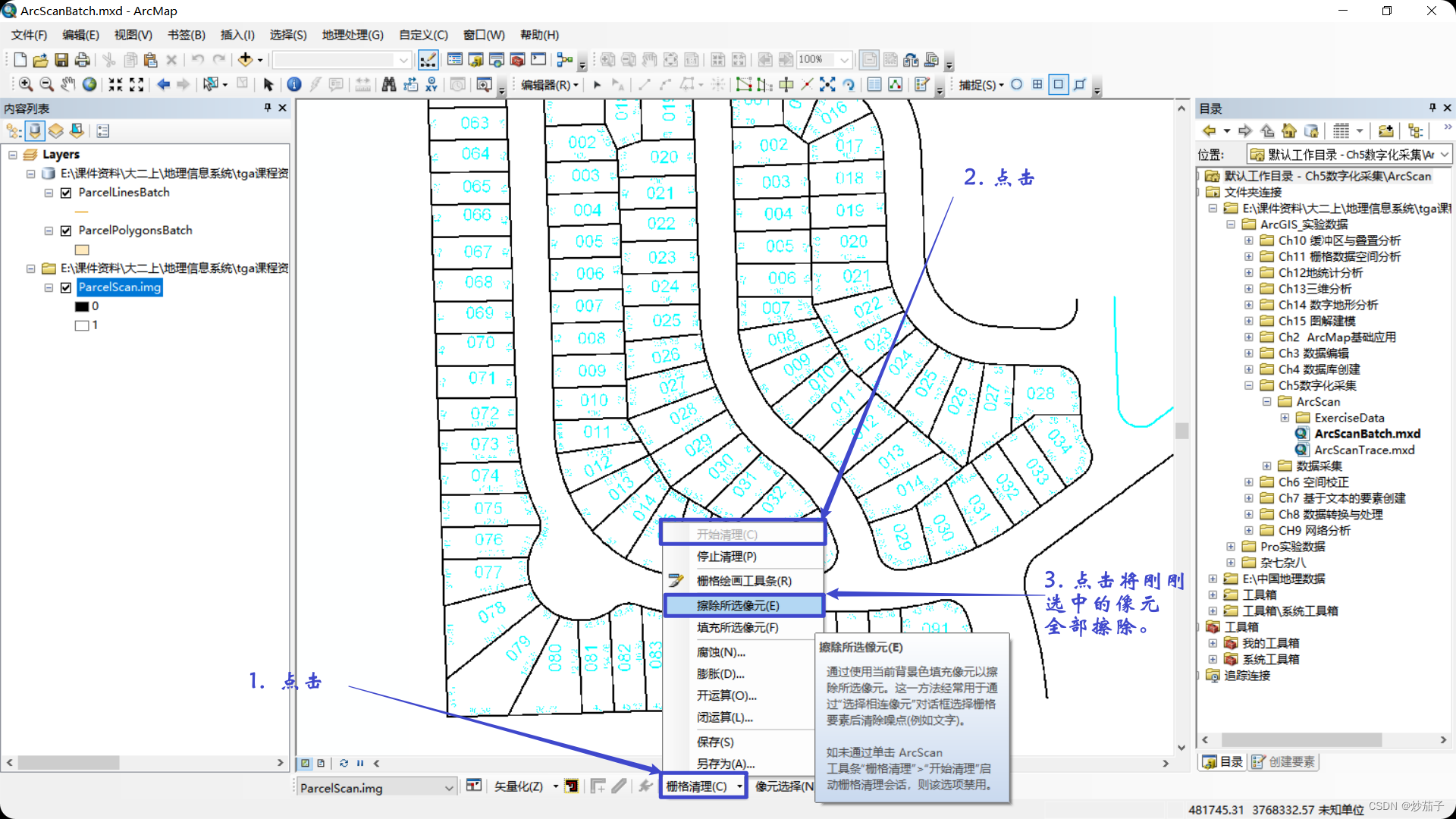Open a map file from folder
Viewport: 1456px width, 819px height.
(41, 60)
